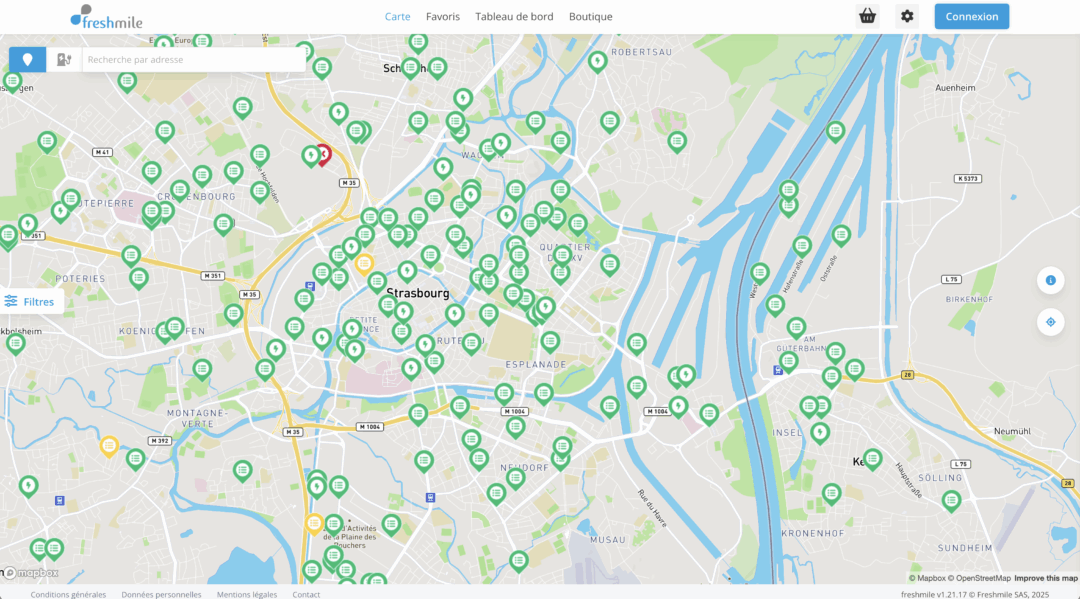Open the shopping basket

867,16
